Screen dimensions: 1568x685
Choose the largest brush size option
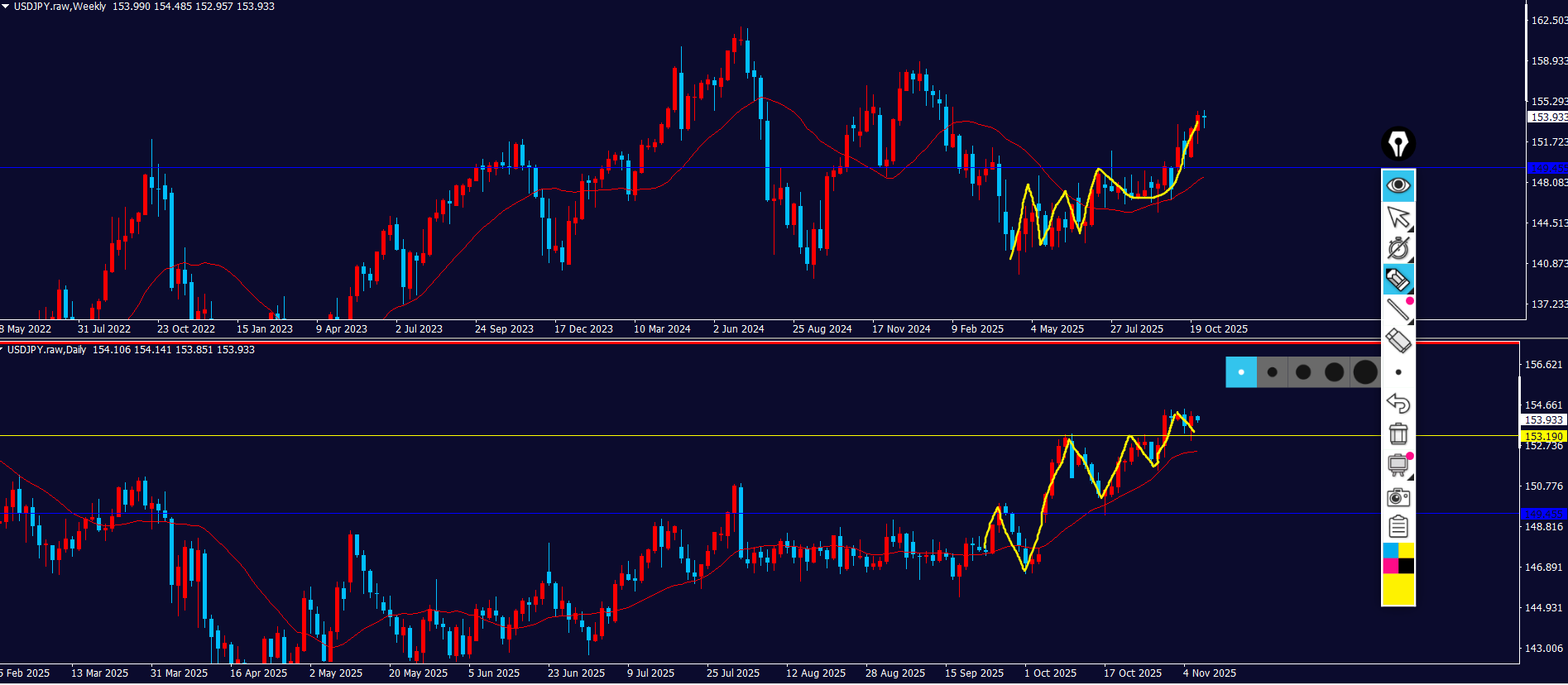(1365, 372)
